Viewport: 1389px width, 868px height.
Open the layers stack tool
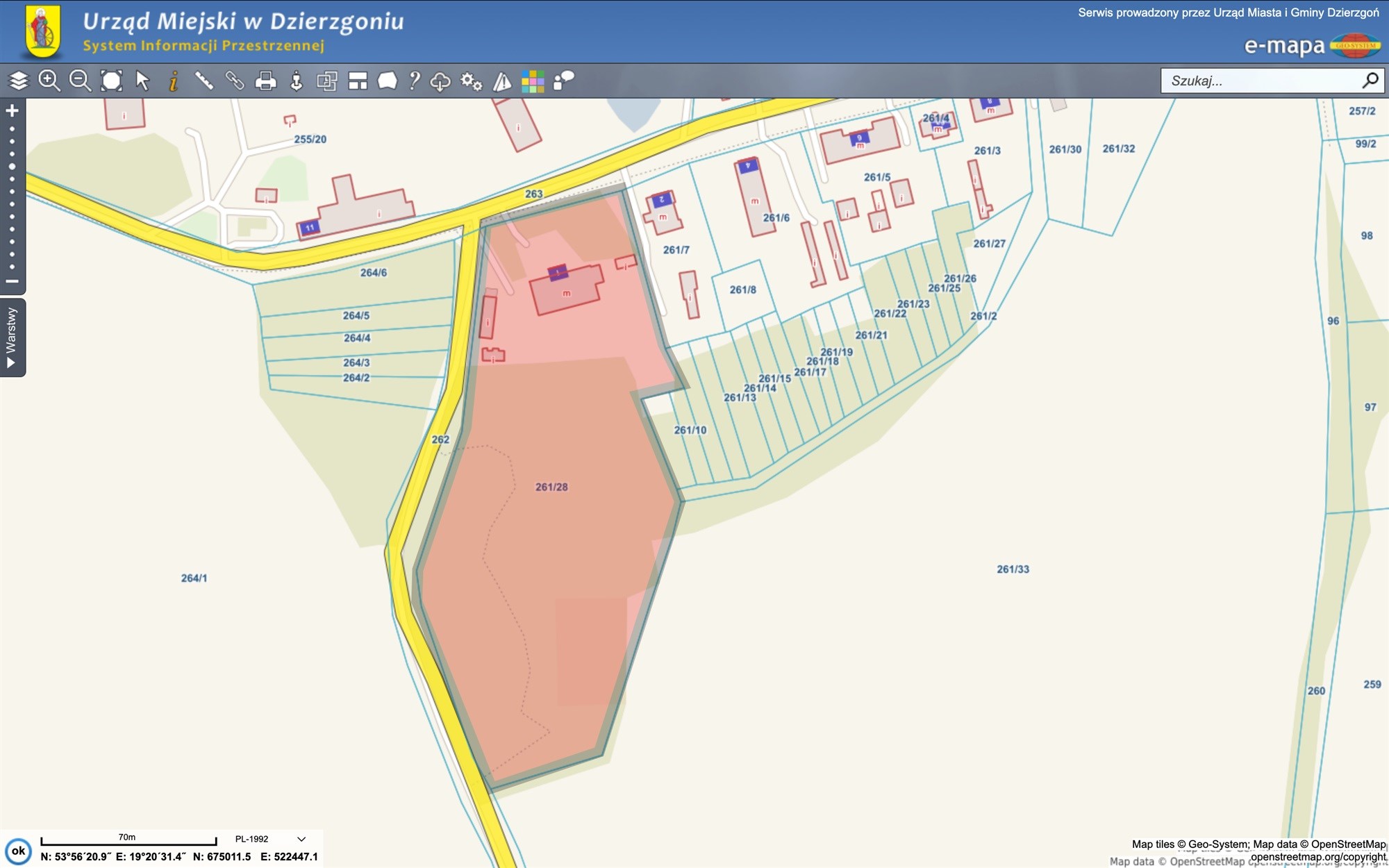point(19,81)
